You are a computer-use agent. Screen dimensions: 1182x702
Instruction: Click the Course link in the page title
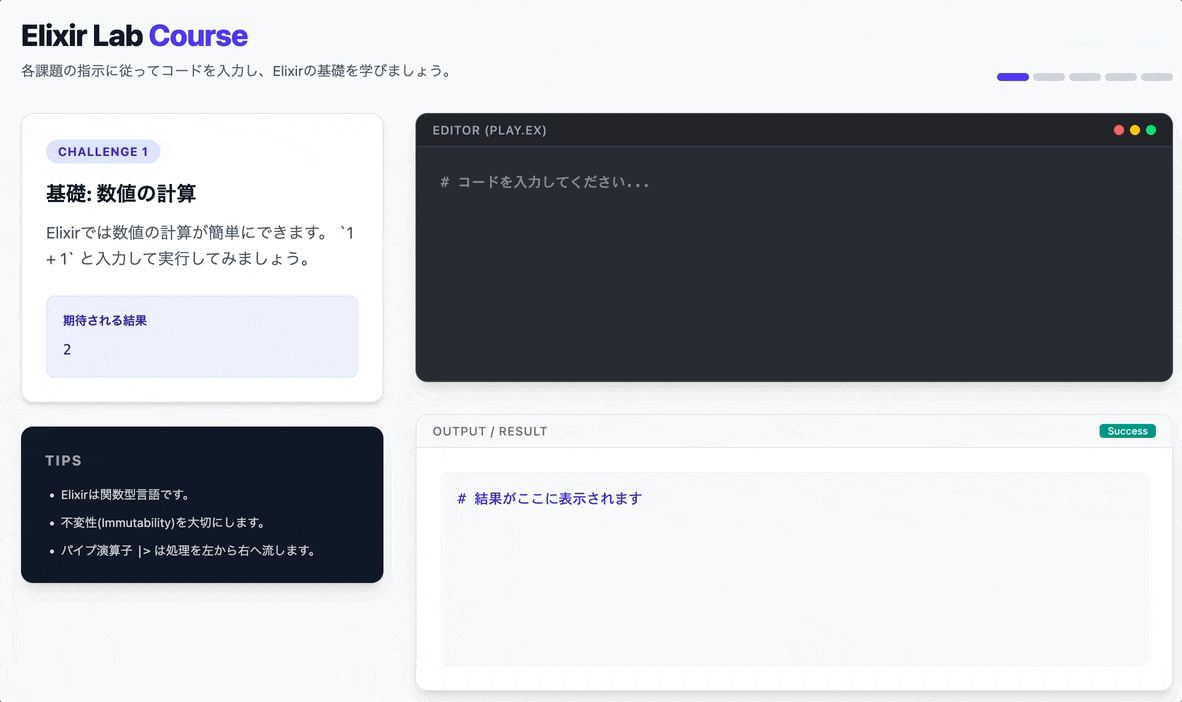198,35
